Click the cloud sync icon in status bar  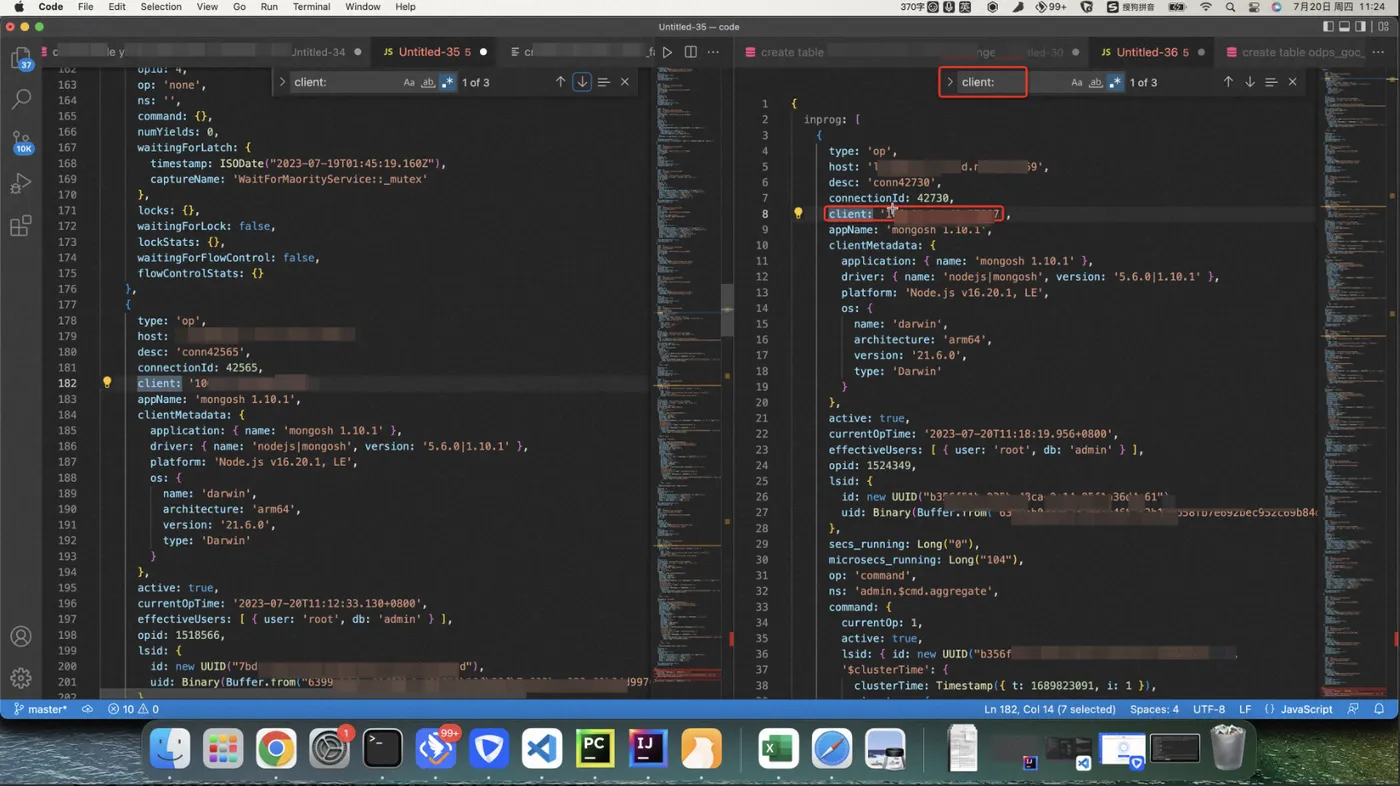(x=88, y=709)
